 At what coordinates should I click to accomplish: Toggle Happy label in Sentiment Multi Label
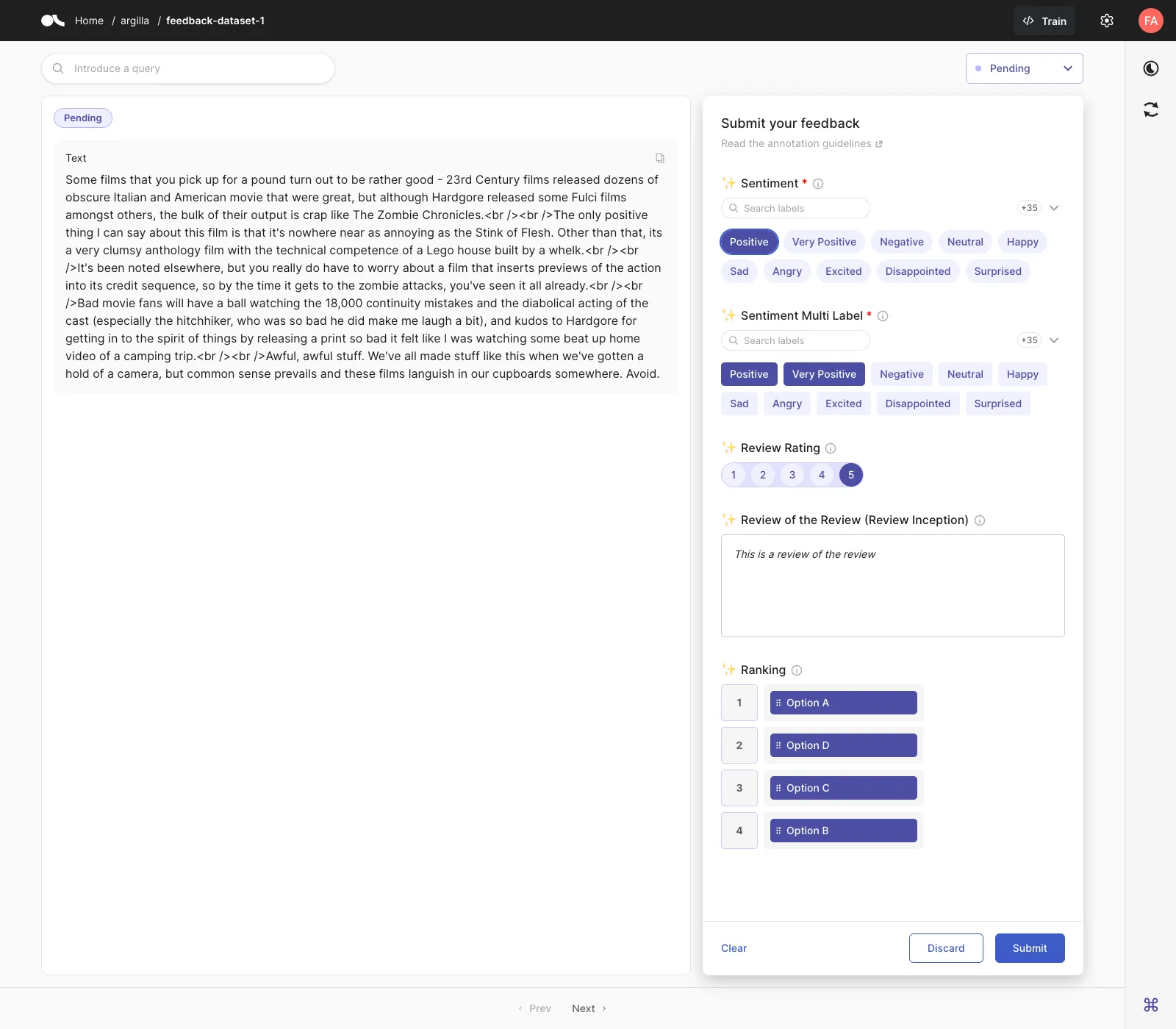point(1022,374)
